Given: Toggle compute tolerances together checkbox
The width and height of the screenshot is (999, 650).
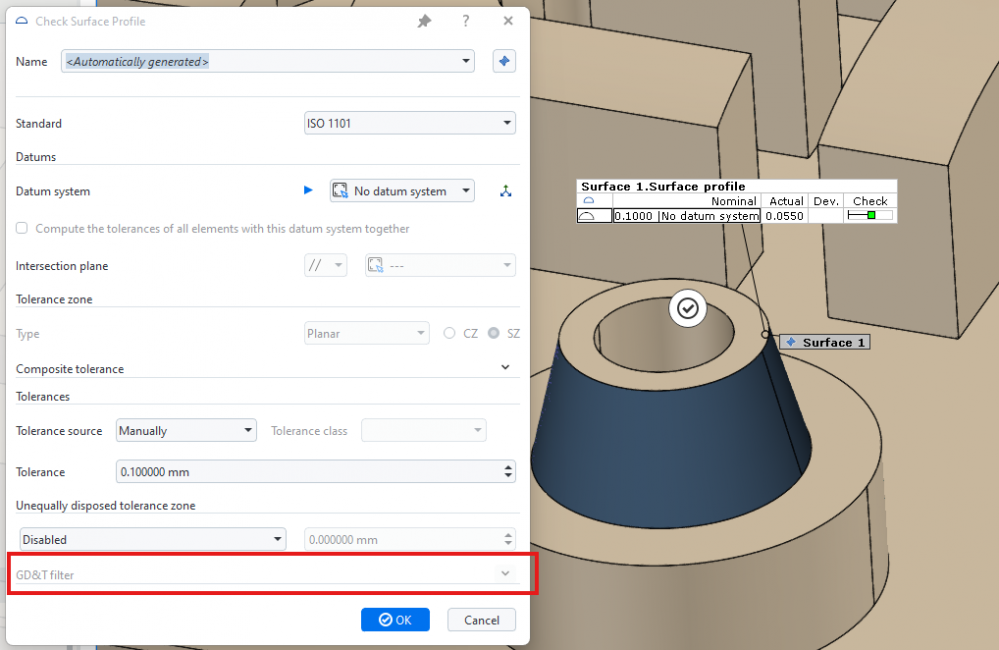Looking at the screenshot, I should (x=22, y=229).
